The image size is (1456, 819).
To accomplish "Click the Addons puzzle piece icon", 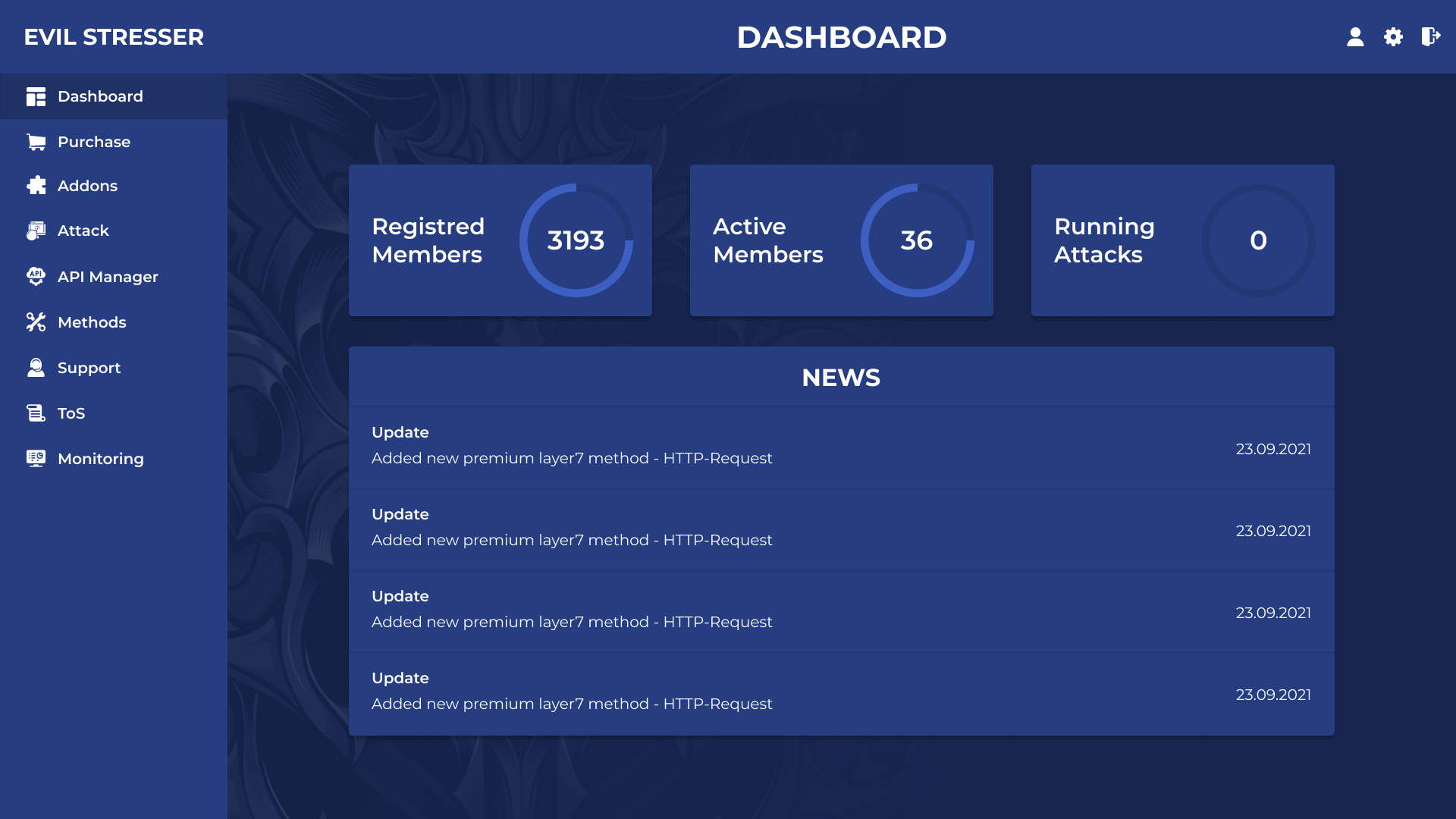I will 36,186.
